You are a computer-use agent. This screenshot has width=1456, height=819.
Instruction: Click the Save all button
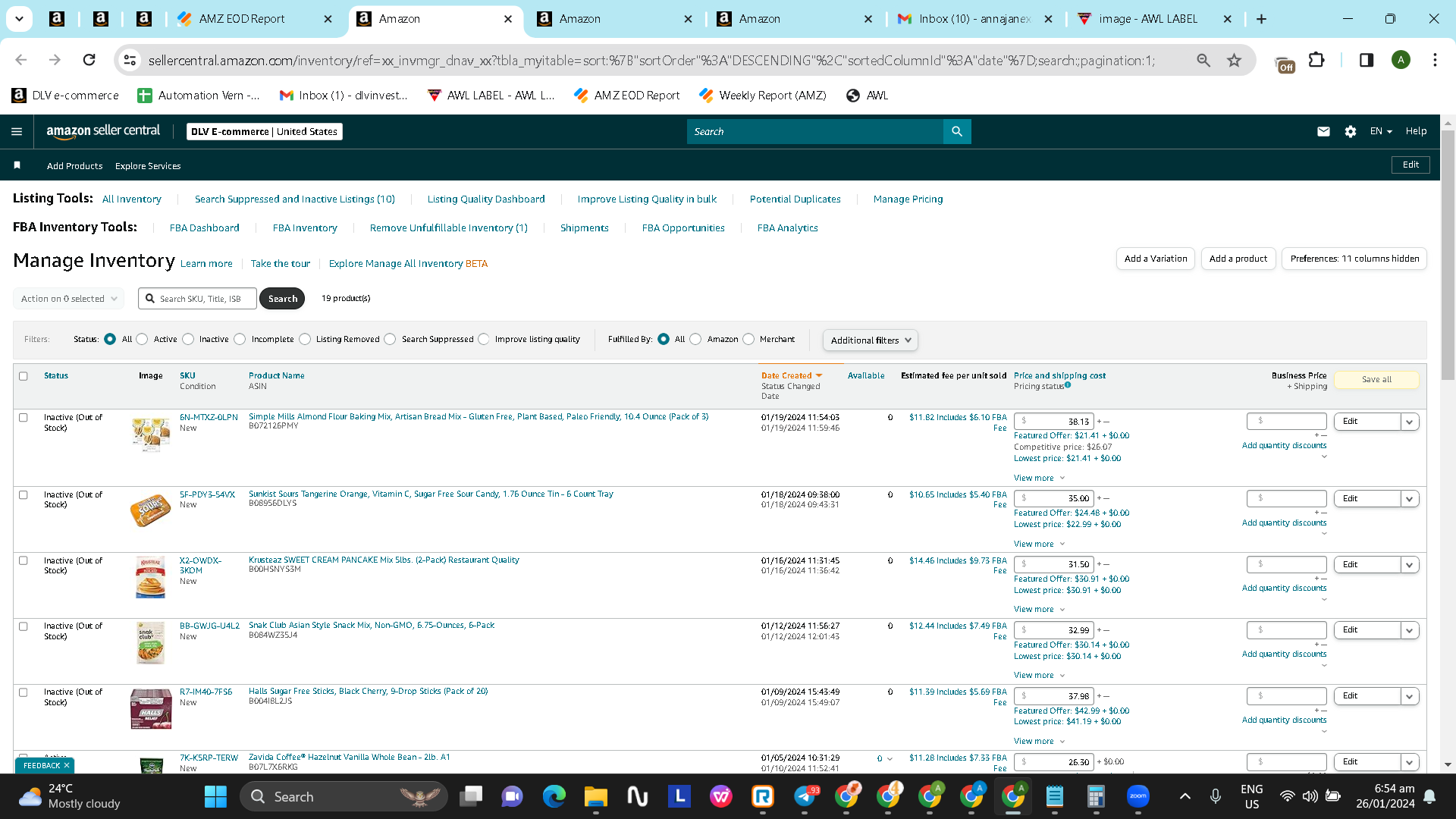point(1376,380)
